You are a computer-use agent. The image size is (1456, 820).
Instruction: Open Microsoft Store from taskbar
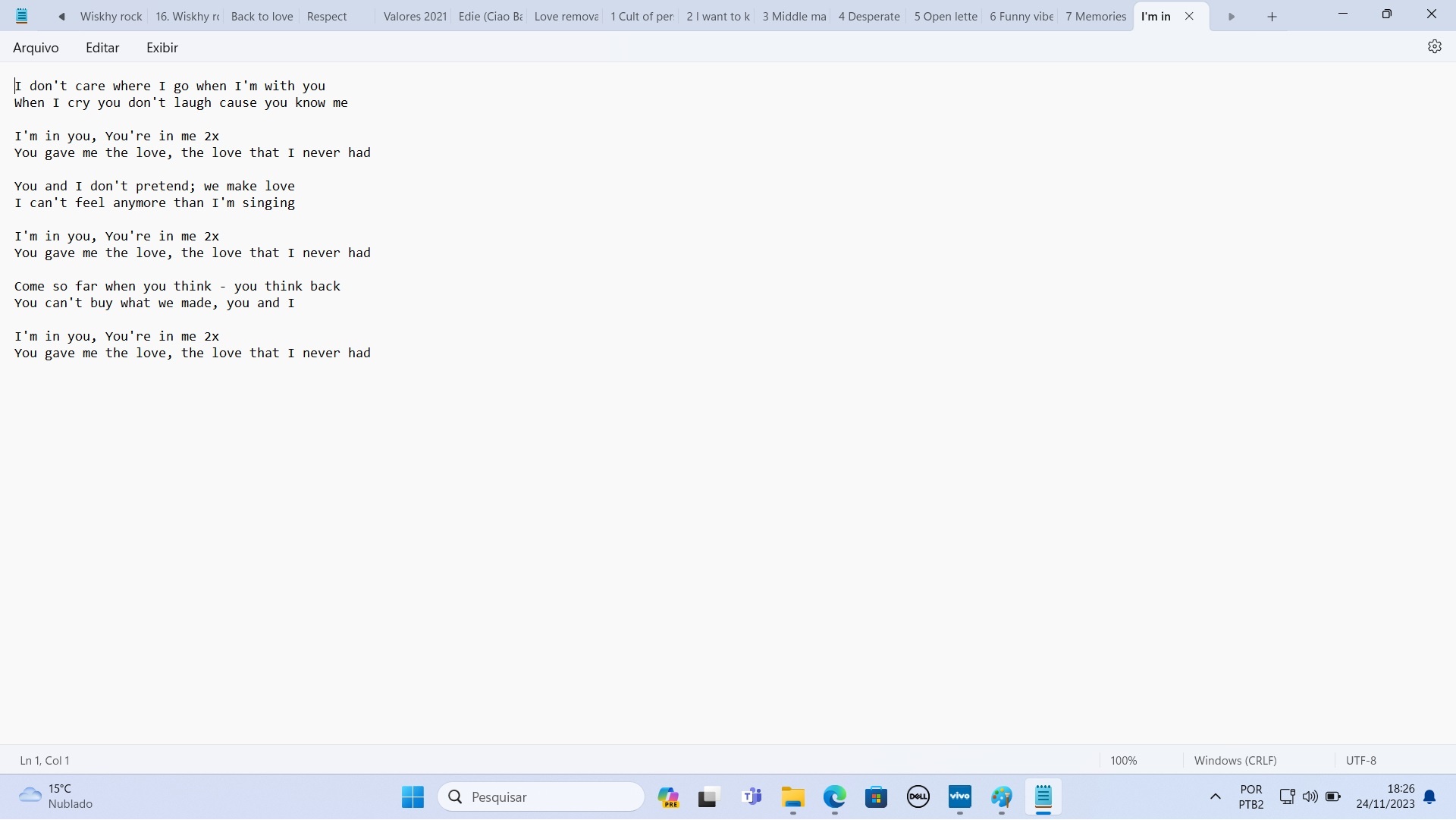[x=877, y=797]
